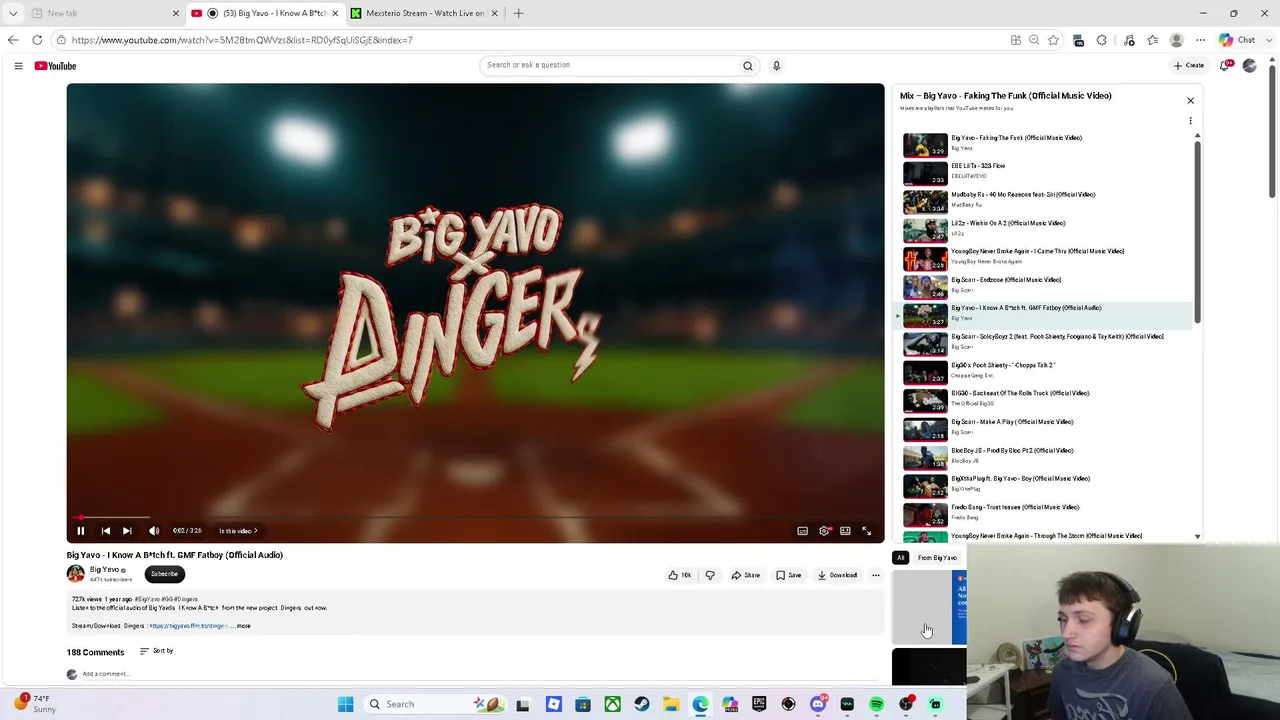Open YouTube account avatar menu
1280x720 pixels.
(x=1250, y=66)
